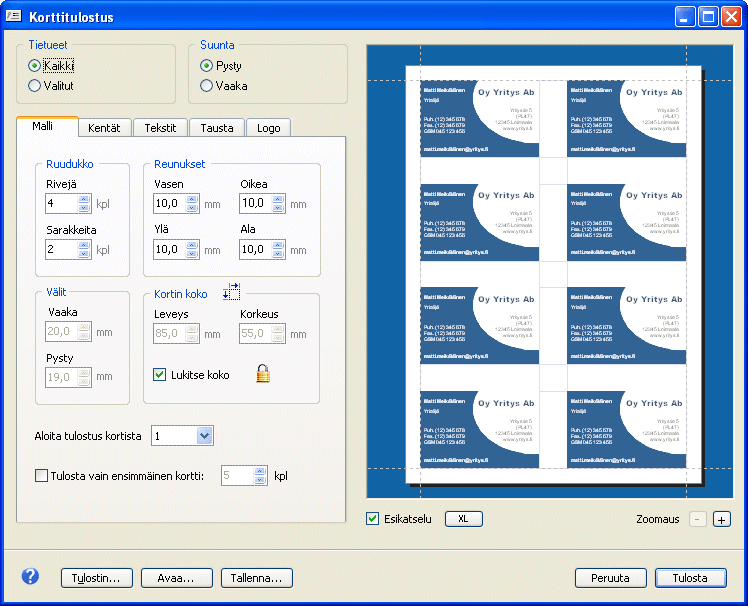Uncheck the Lukitse koko checkbox
This screenshot has width=748, height=606.
point(159,375)
